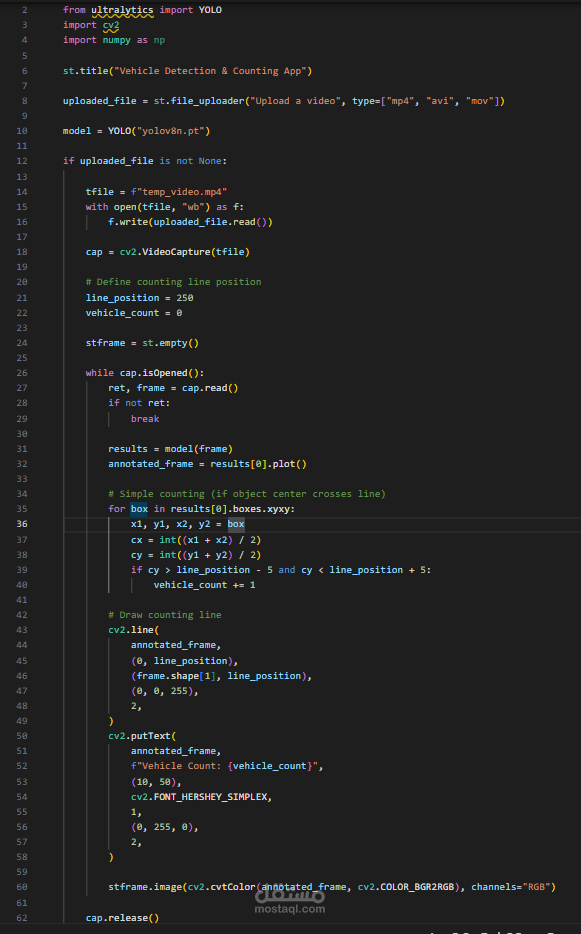This screenshot has height=934, width=581.
Task: Click highlighted "box" in the for loop header
Action: pyautogui.click(x=139, y=509)
